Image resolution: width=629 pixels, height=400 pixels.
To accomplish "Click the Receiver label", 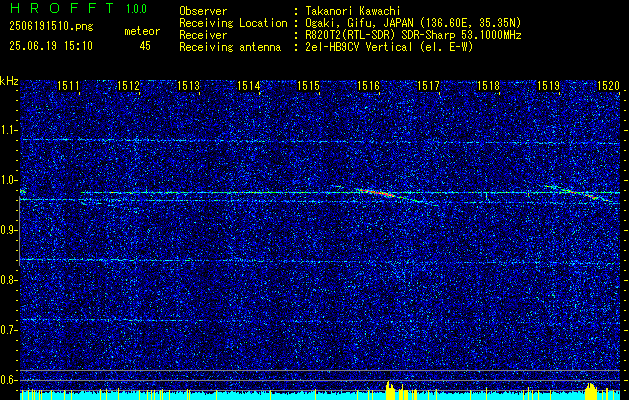I will coord(203,35).
